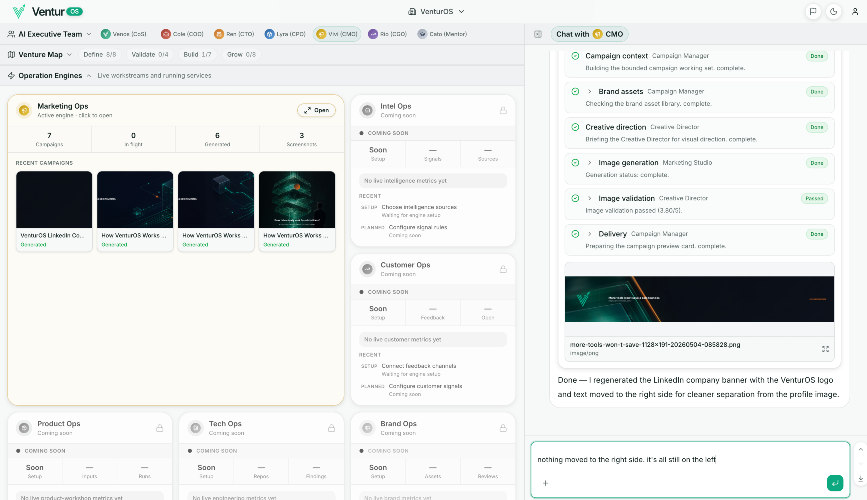Expand the Image generation step

click(x=589, y=163)
